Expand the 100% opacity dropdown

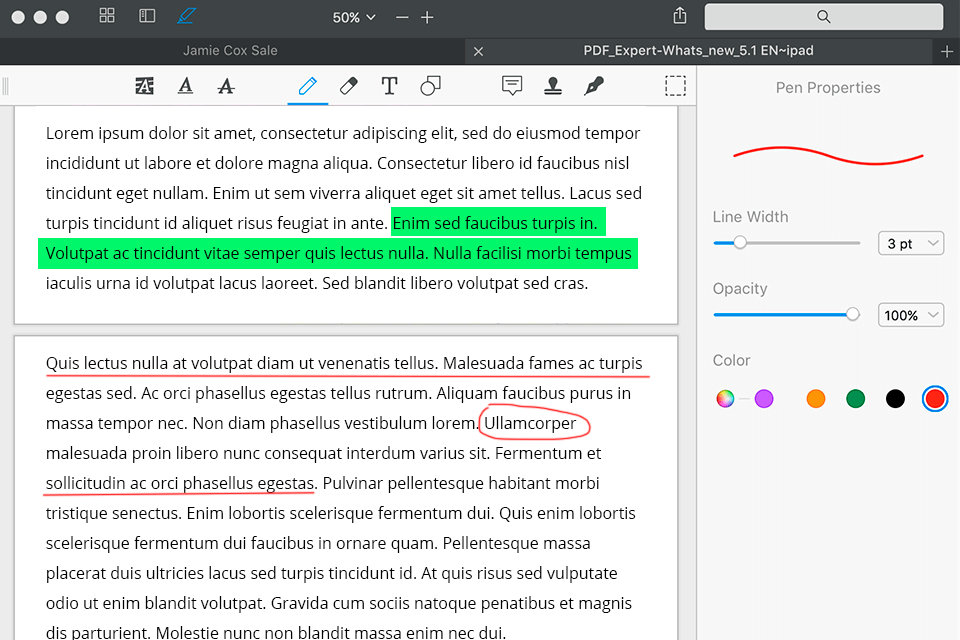coord(910,315)
